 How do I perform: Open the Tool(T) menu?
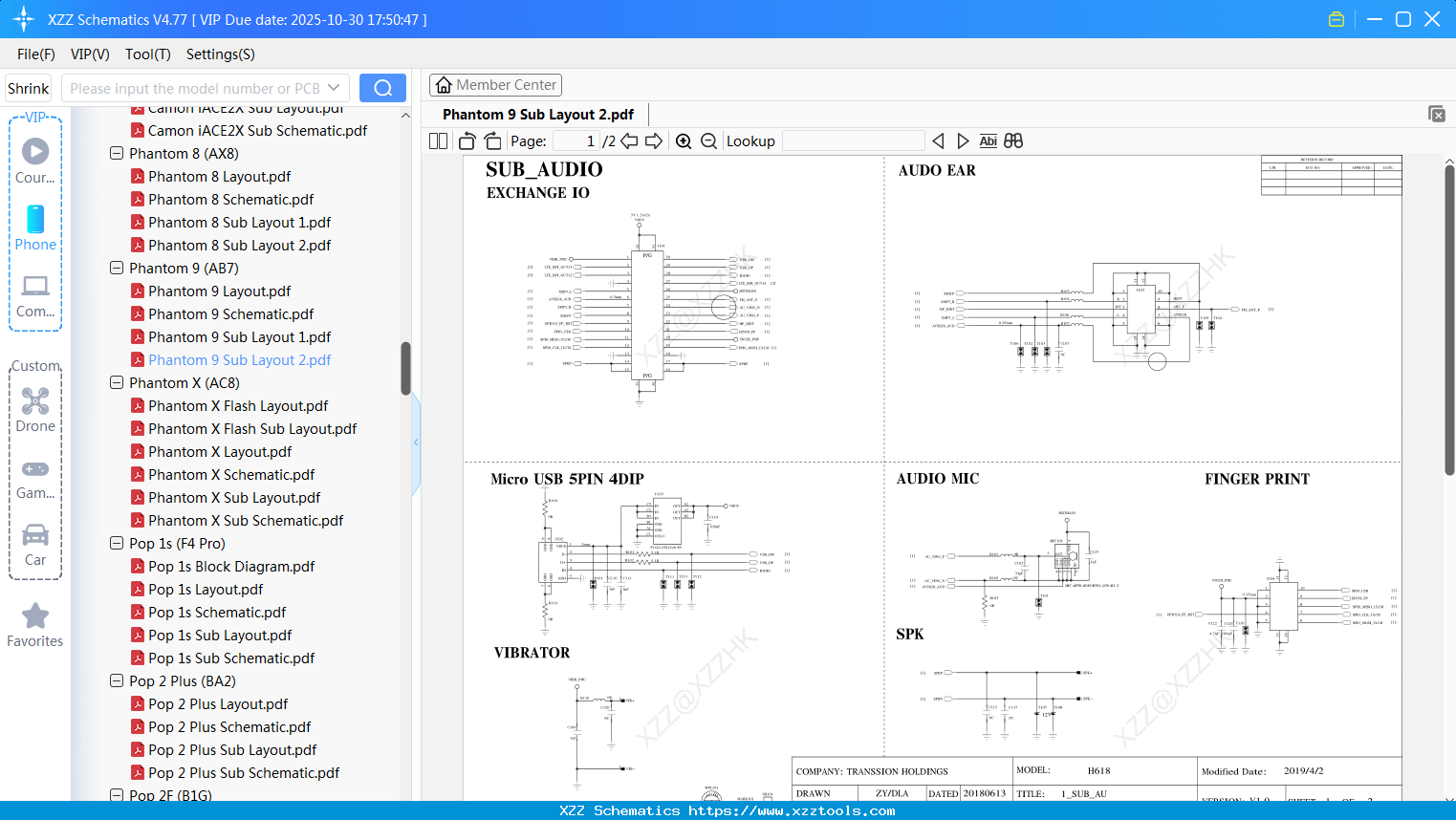point(147,54)
